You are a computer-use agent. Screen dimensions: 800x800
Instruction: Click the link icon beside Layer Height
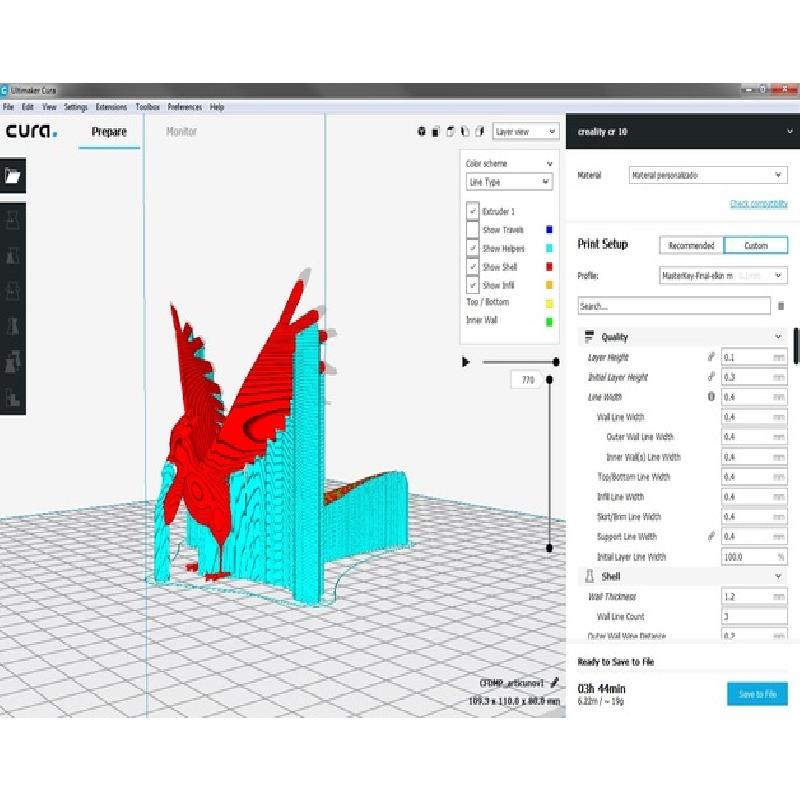pyautogui.click(x=711, y=357)
